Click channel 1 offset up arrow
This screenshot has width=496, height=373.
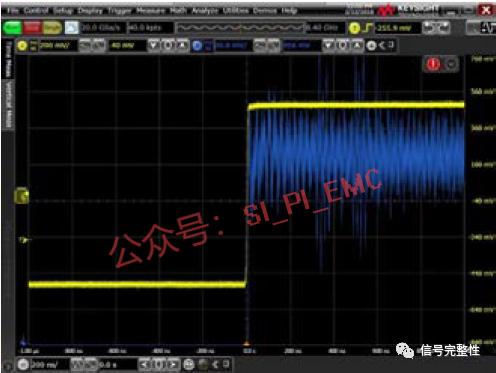click(182, 45)
